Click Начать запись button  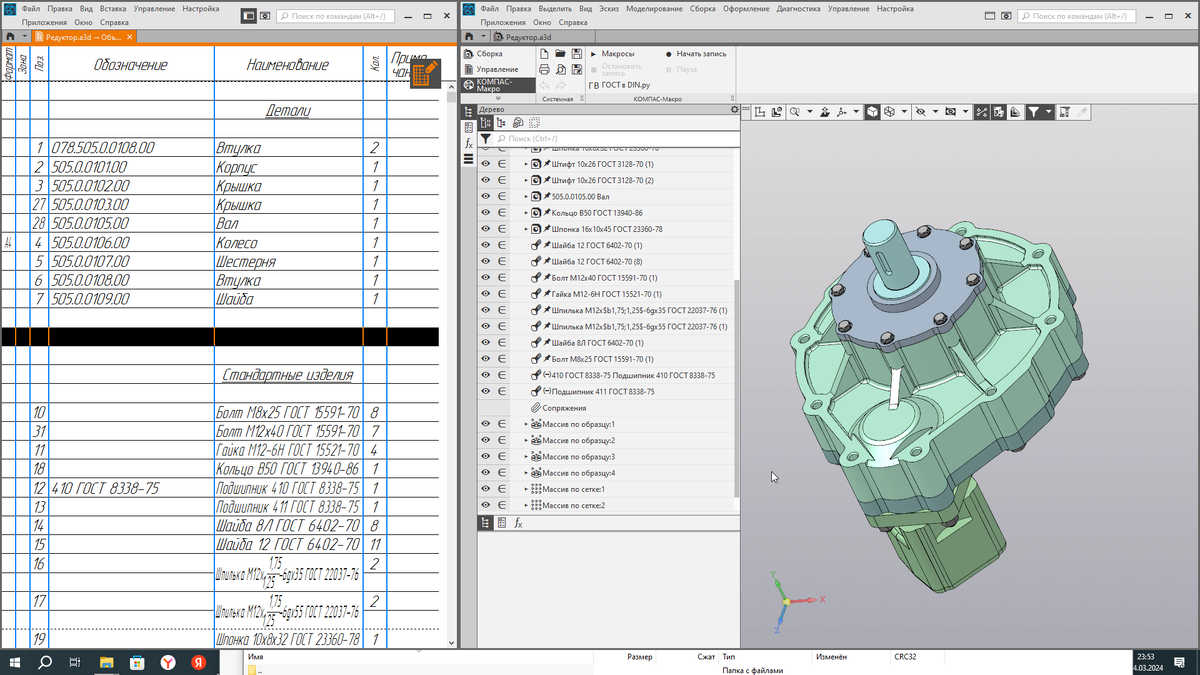pos(696,54)
